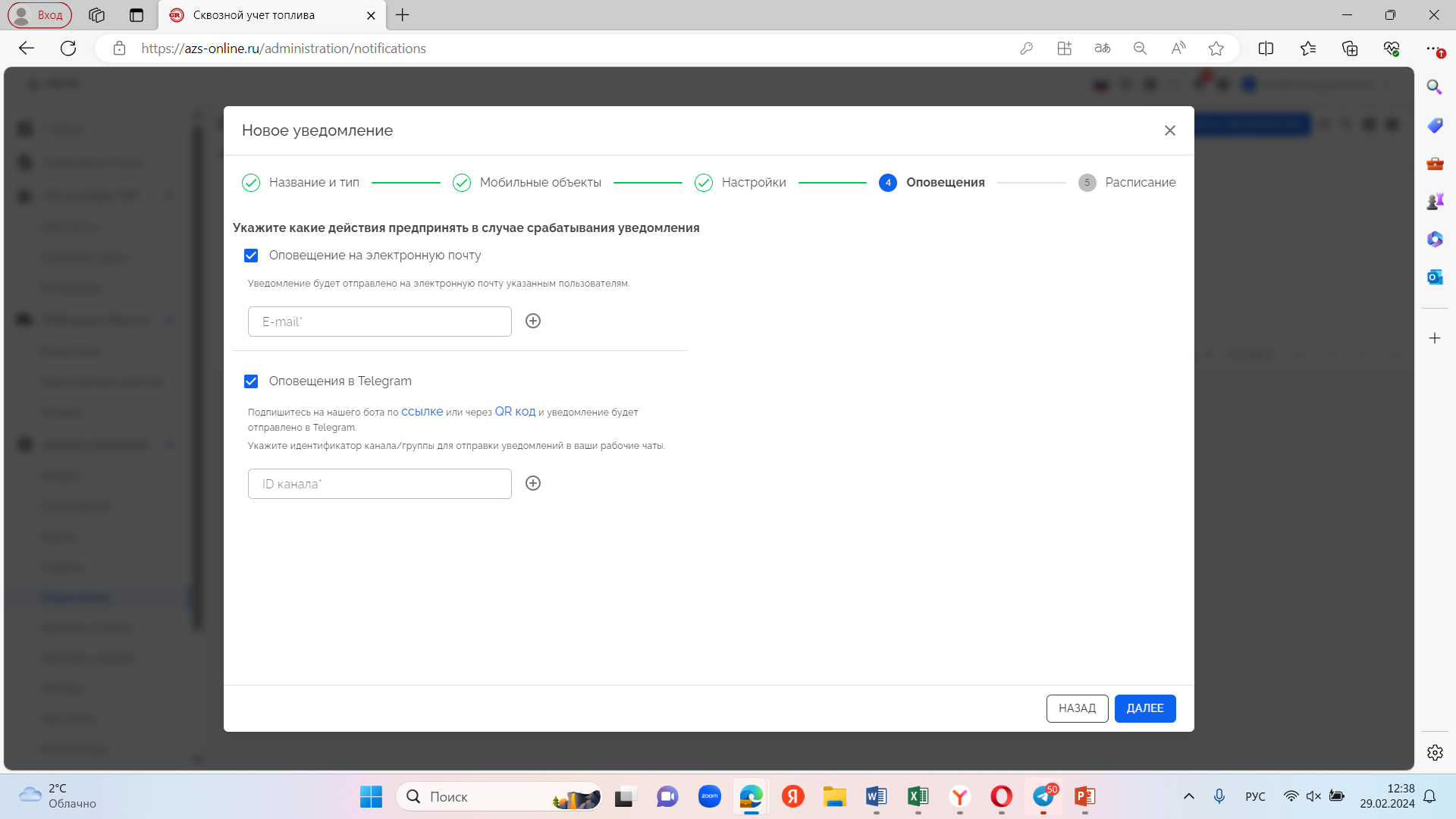Jump to Расписание step
This screenshot has width=1456, height=819.
[x=1139, y=183]
